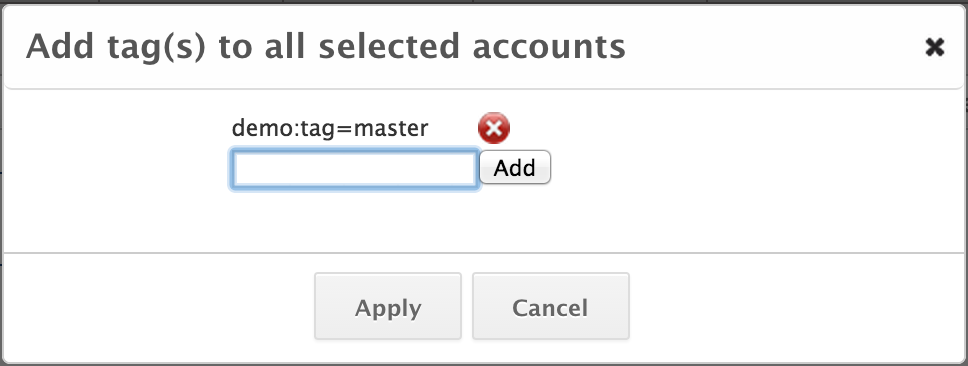The width and height of the screenshot is (968, 366).
Task: Click the dialog title 'Add tag(s) to all selected accounts'
Action: 325,47
